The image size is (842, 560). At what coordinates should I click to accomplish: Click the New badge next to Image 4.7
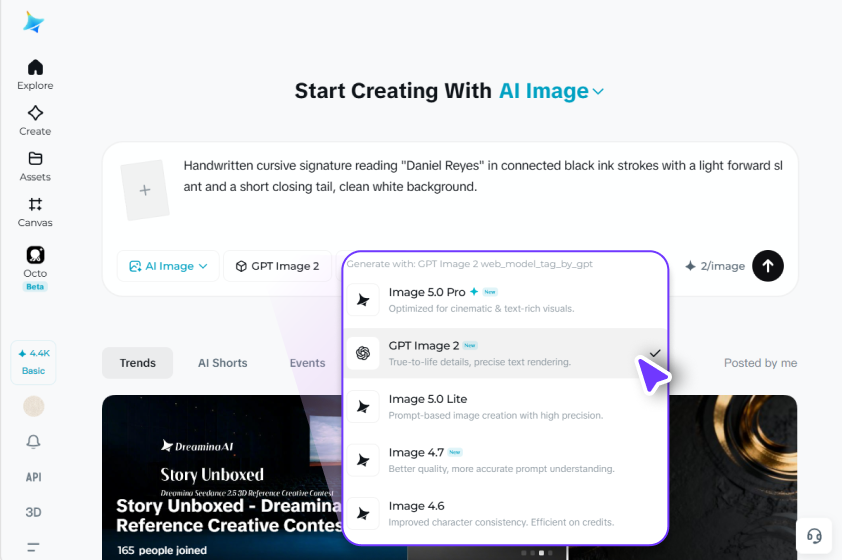[455, 452]
